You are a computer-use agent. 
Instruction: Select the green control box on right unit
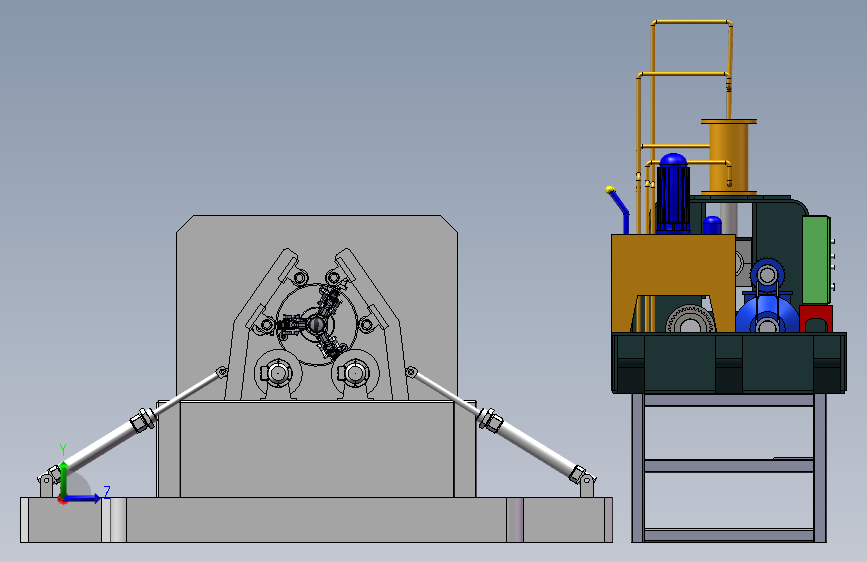click(x=816, y=260)
